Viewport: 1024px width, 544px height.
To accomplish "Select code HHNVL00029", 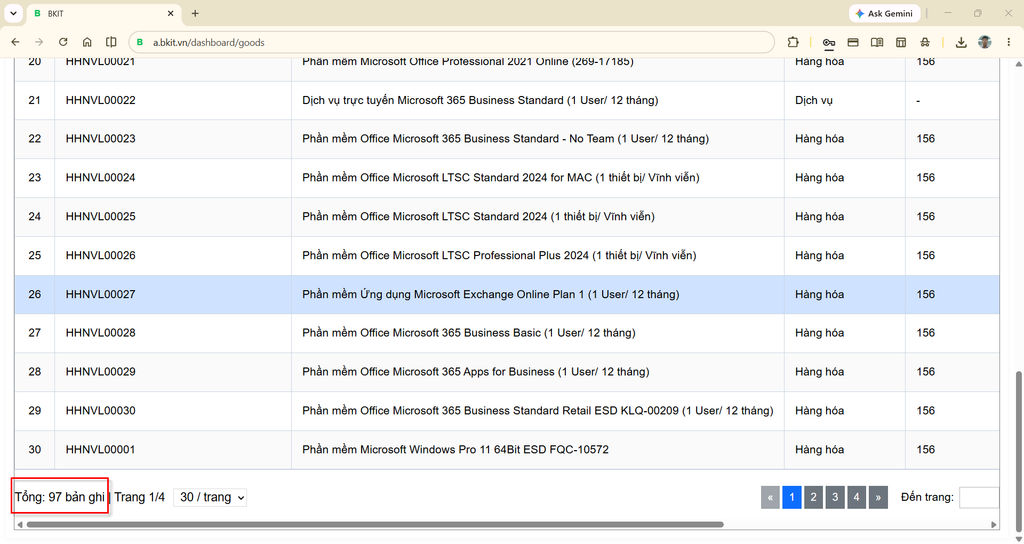I will [101, 372].
